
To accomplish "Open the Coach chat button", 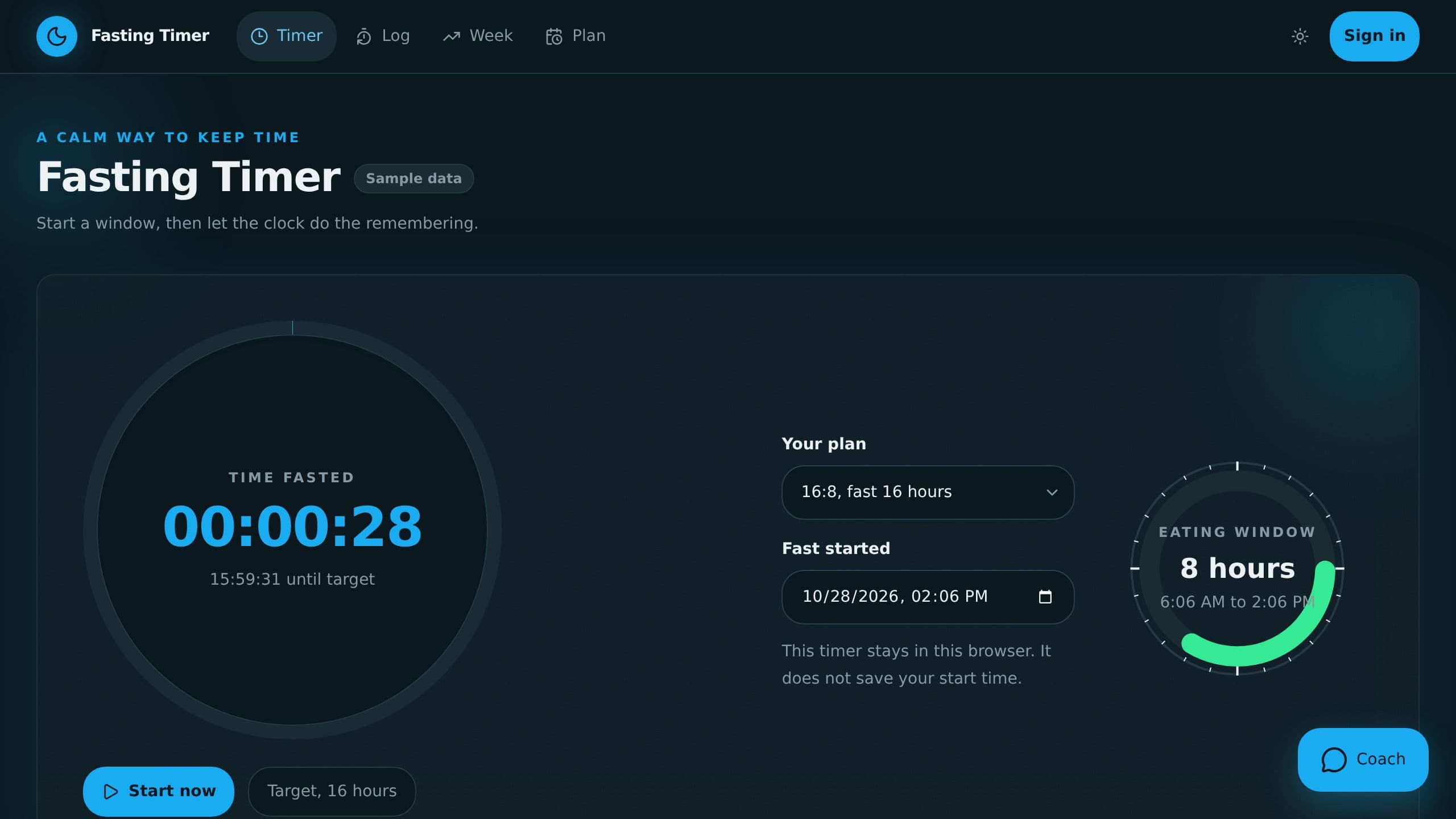I will [1363, 760].
